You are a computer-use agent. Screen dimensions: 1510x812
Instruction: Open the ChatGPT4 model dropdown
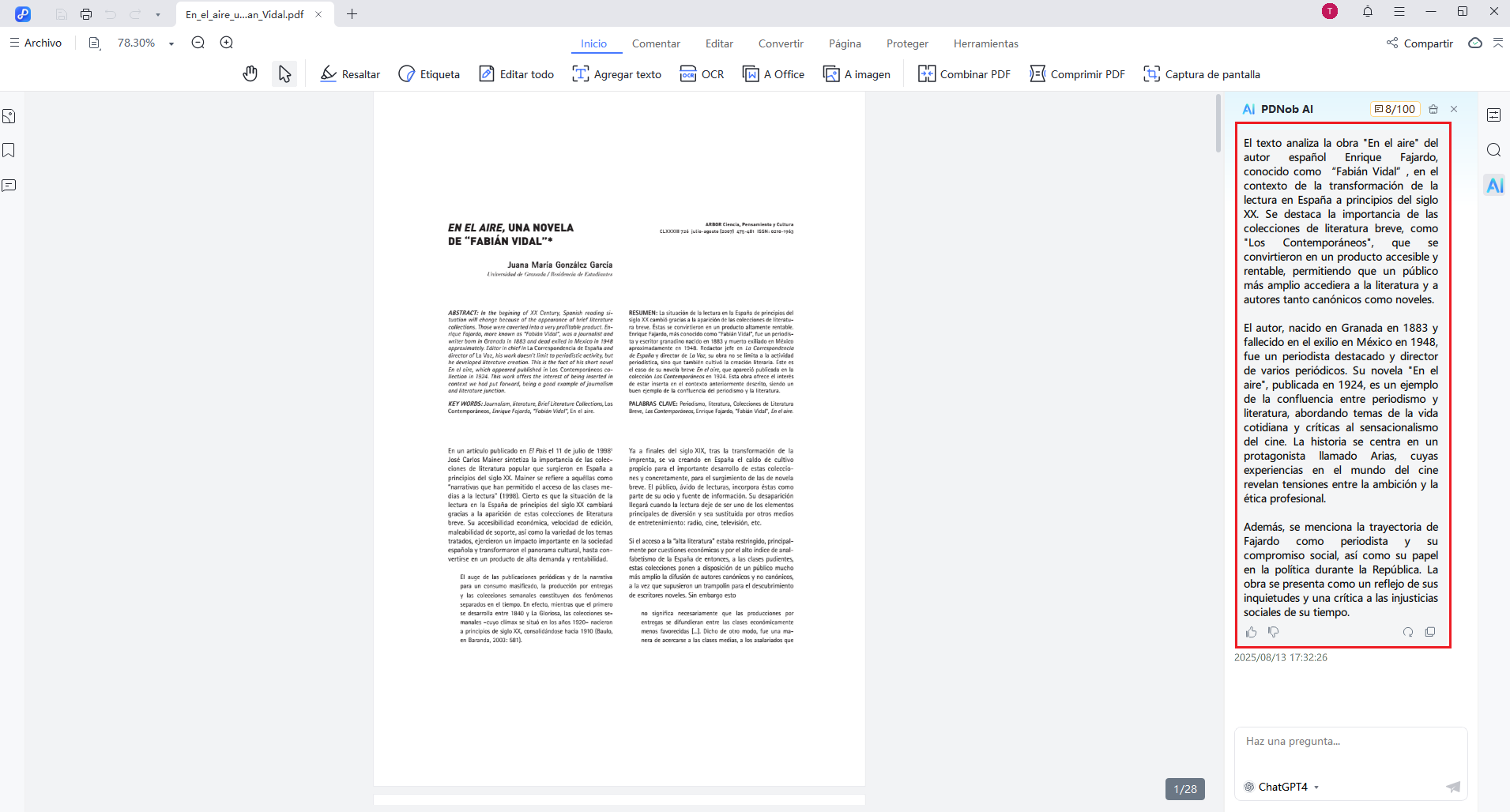pyautogui.click(x=1282, y=787)
